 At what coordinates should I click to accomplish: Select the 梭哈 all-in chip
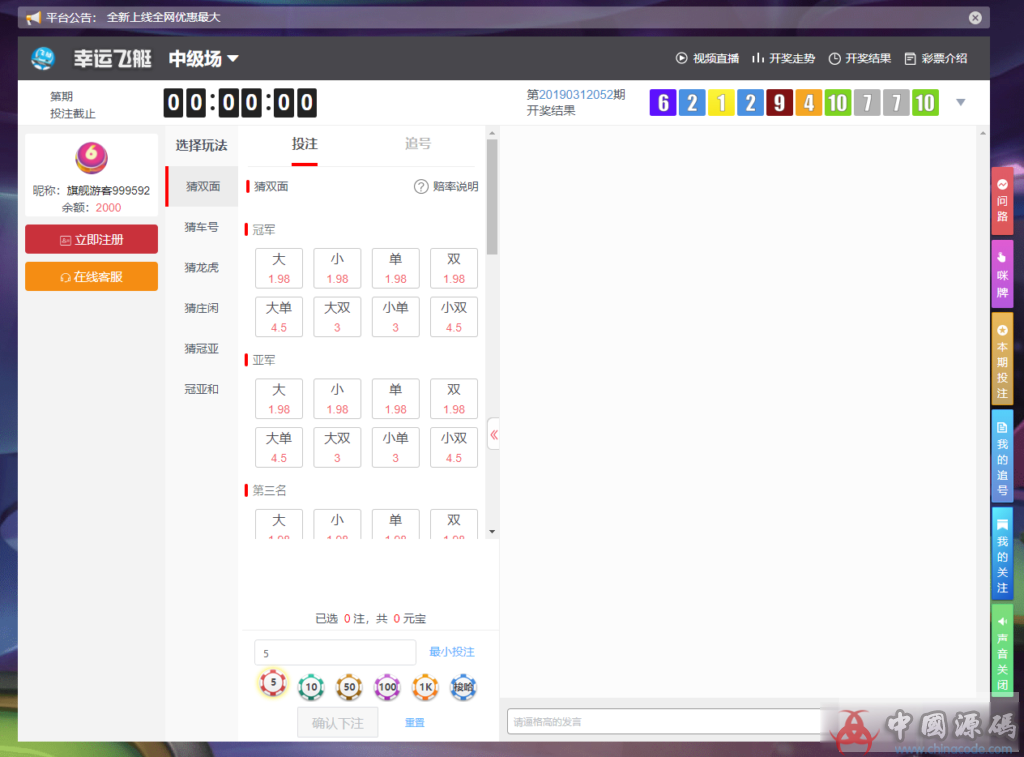pyautogui.click(x=464, y=686)
